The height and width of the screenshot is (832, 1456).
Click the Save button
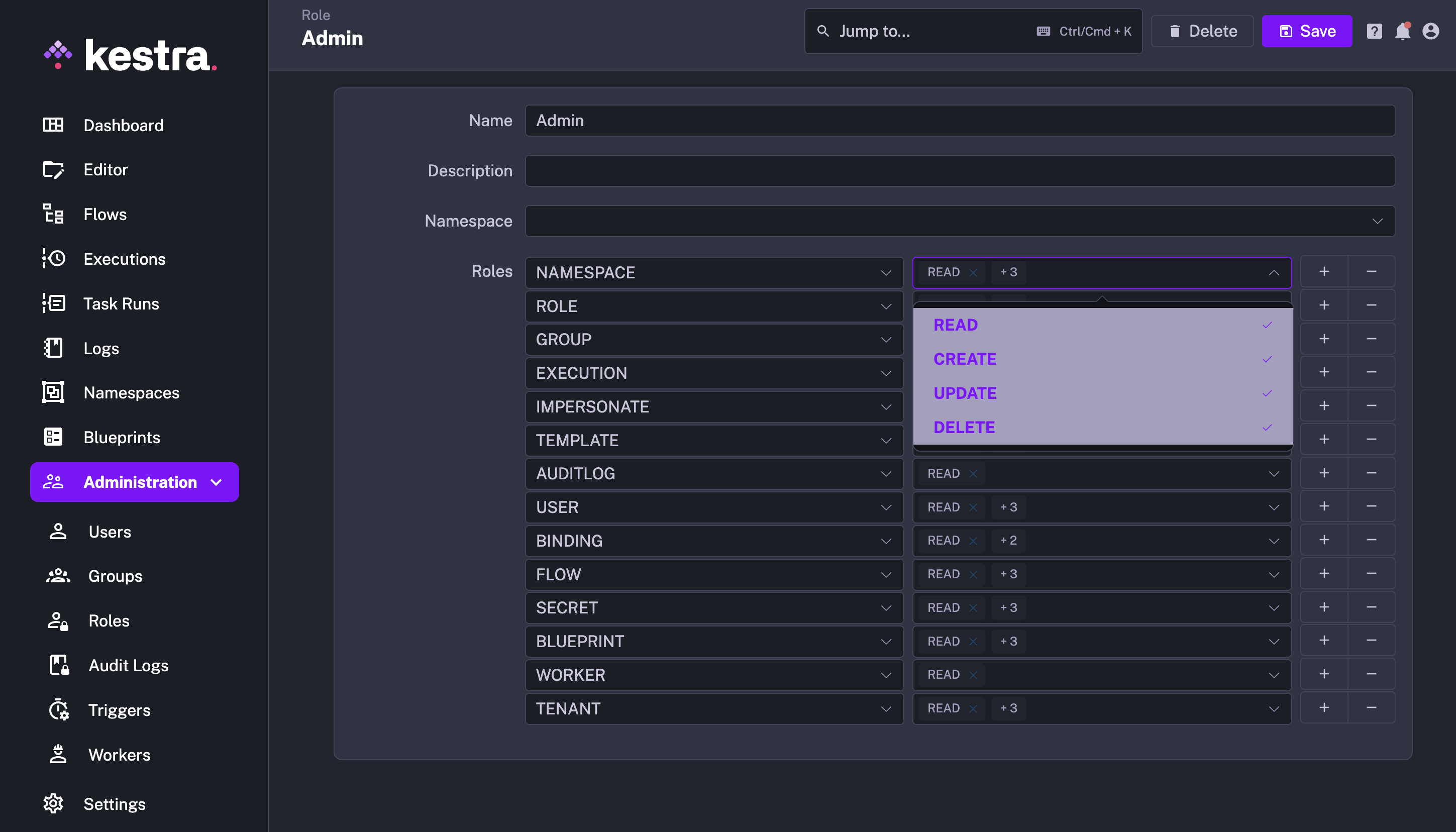1306,32
